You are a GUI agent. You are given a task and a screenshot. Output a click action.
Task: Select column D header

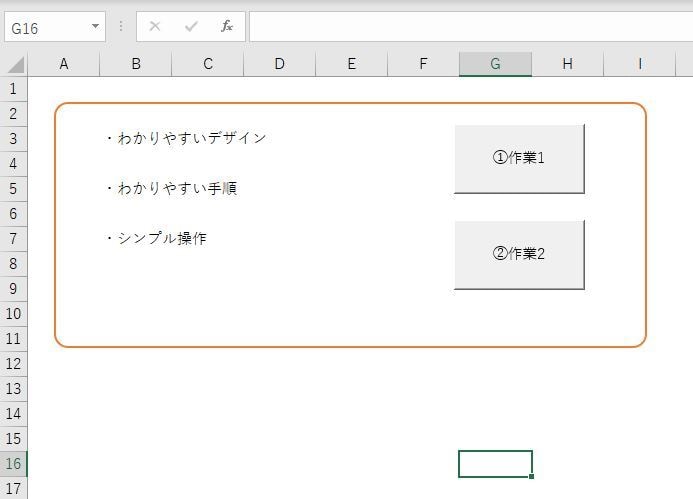279,64
